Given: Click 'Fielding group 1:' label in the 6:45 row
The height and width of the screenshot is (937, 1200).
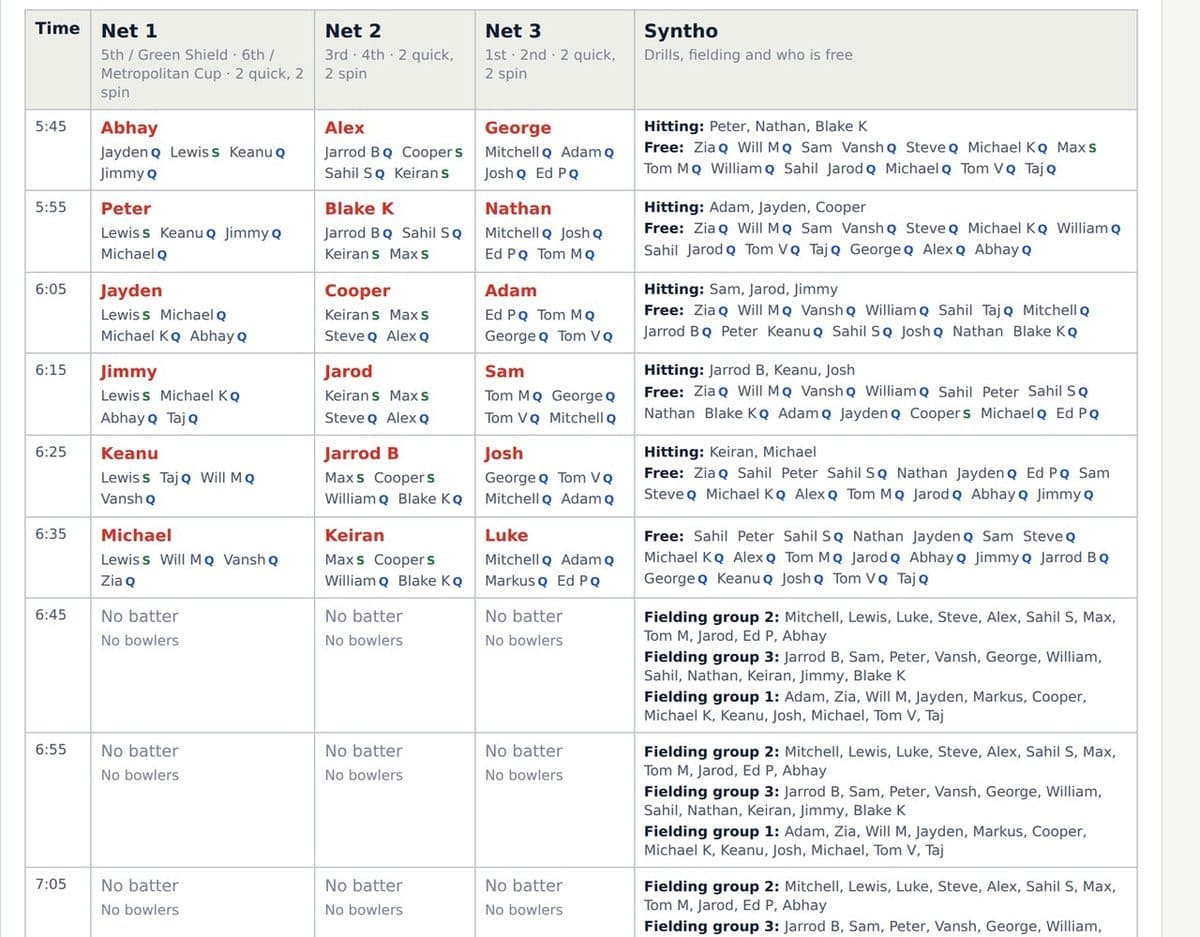Looking at the screenshot, I should click(712, 696).
